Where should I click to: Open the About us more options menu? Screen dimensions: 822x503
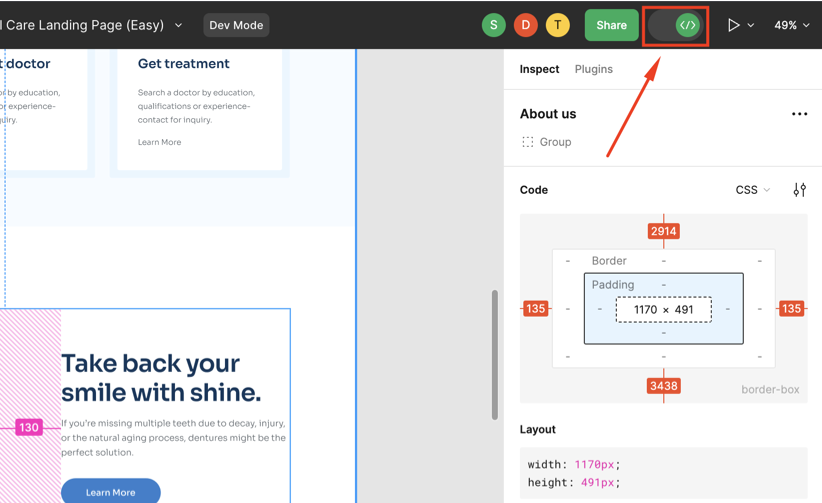[x=799, y=114]
